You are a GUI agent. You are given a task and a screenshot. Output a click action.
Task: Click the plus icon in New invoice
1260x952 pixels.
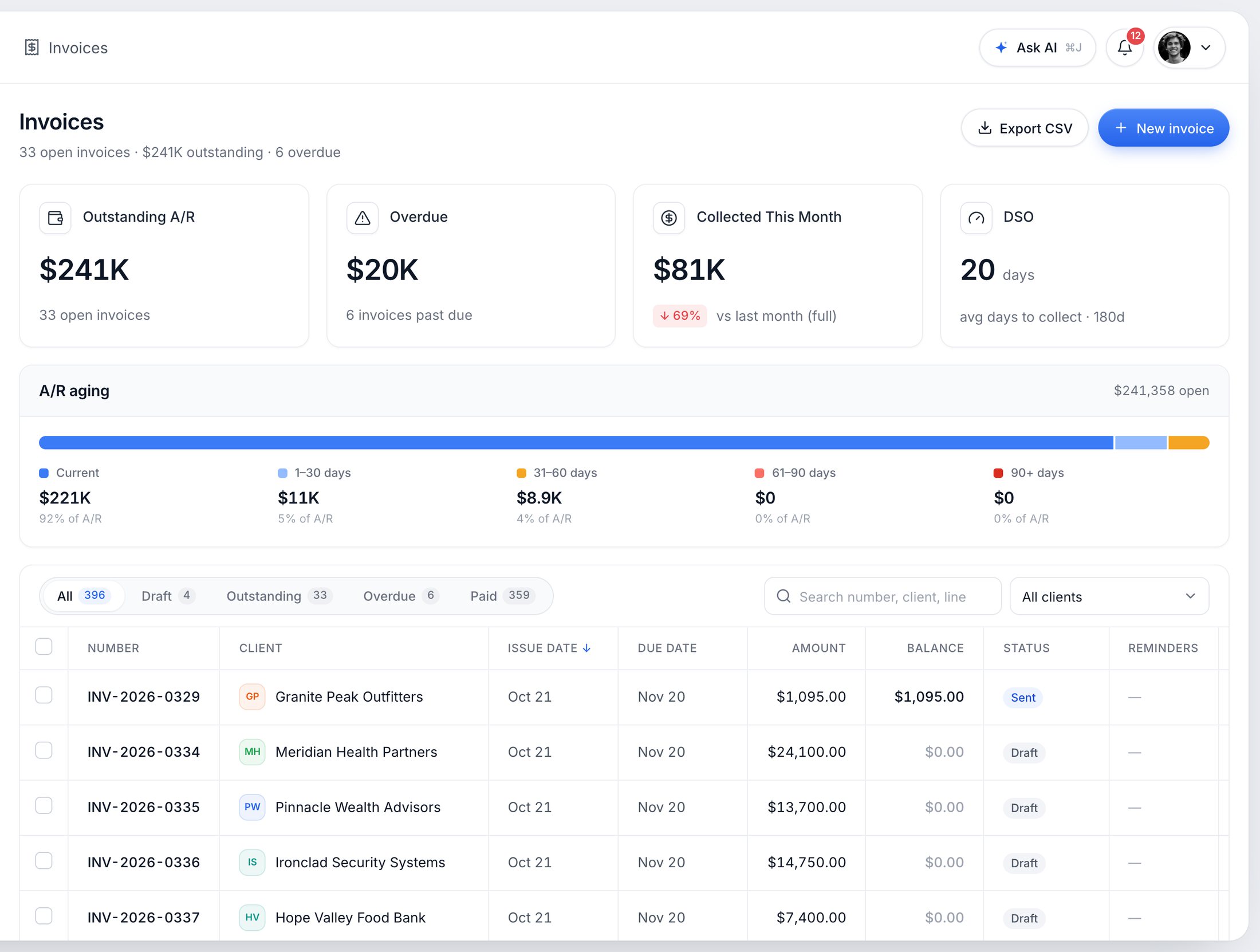coord(1121,128)
